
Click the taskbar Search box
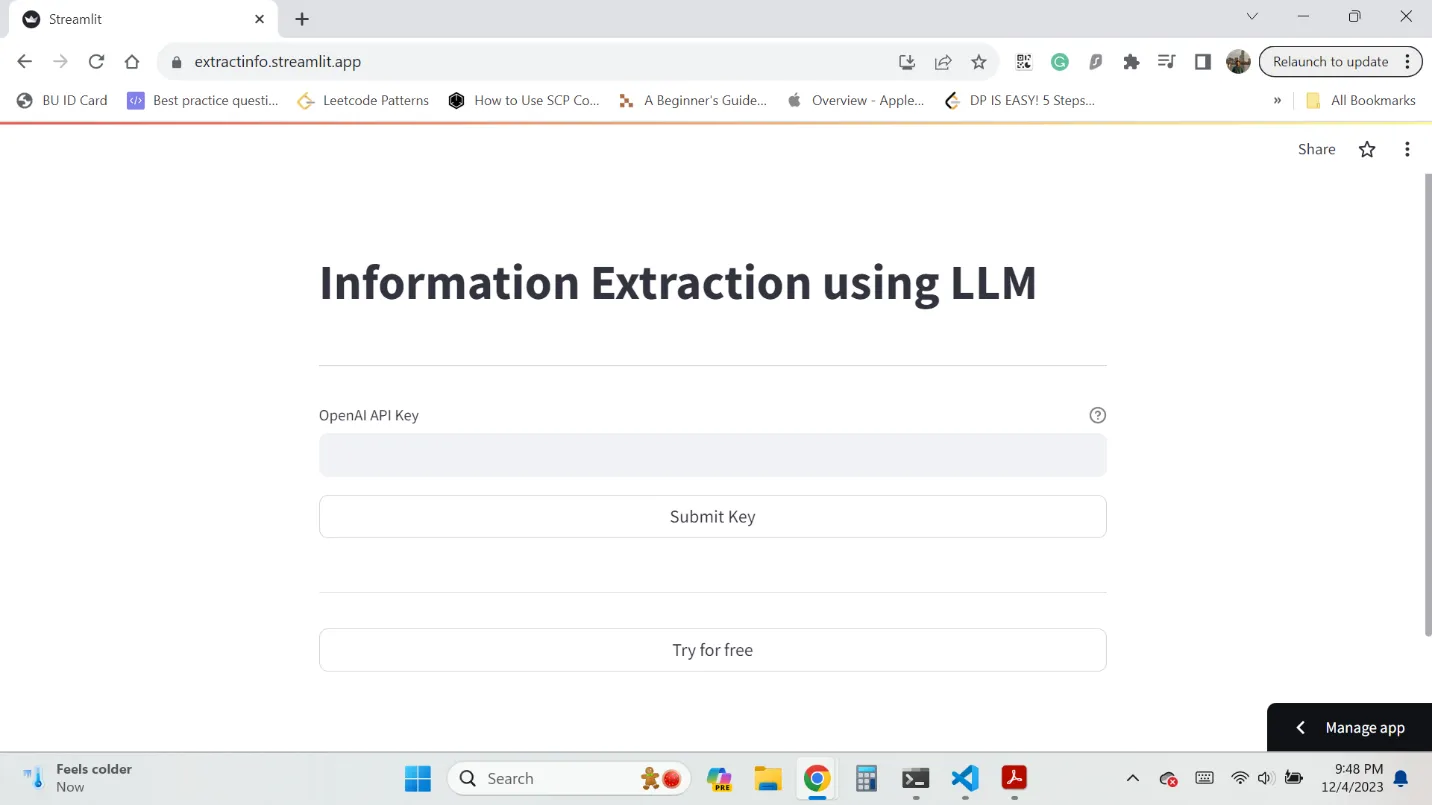570,778
